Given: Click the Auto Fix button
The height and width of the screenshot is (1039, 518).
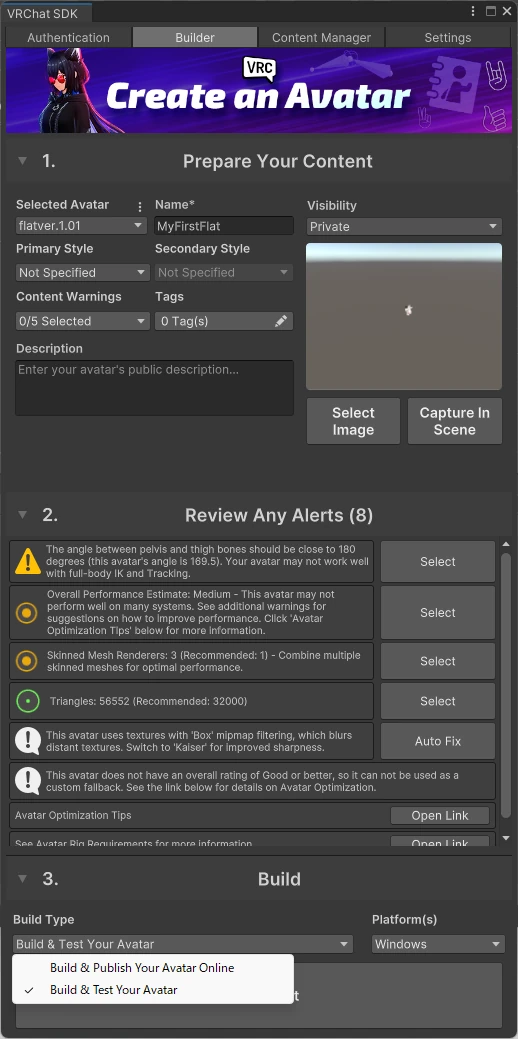Looking at the screenshot, I should 438,741.
